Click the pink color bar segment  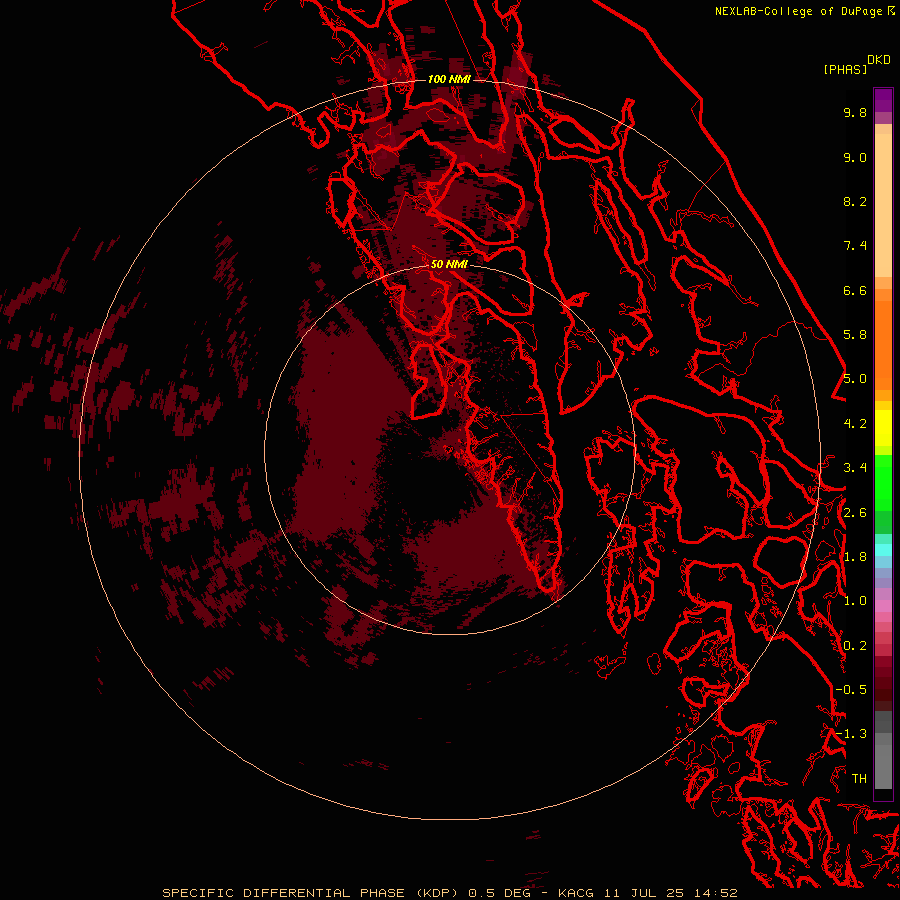click(883, 606)
